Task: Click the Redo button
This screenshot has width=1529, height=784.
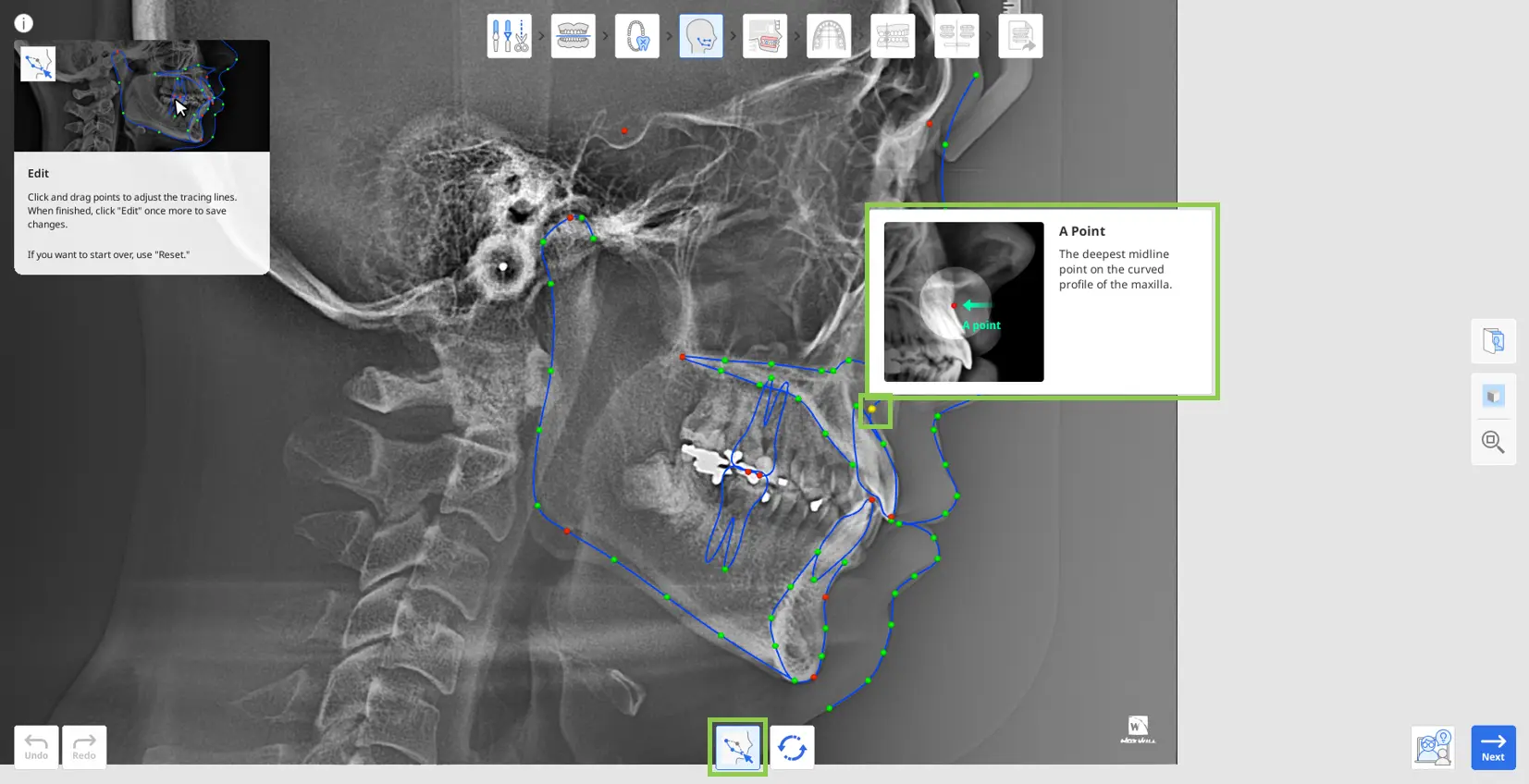Action: click(84, 747)
